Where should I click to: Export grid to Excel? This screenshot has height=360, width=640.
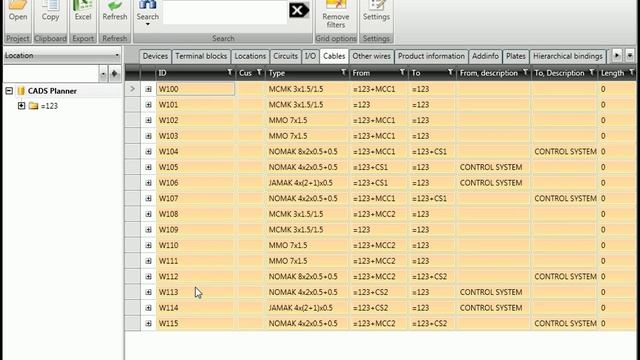[x=83, y=11]
